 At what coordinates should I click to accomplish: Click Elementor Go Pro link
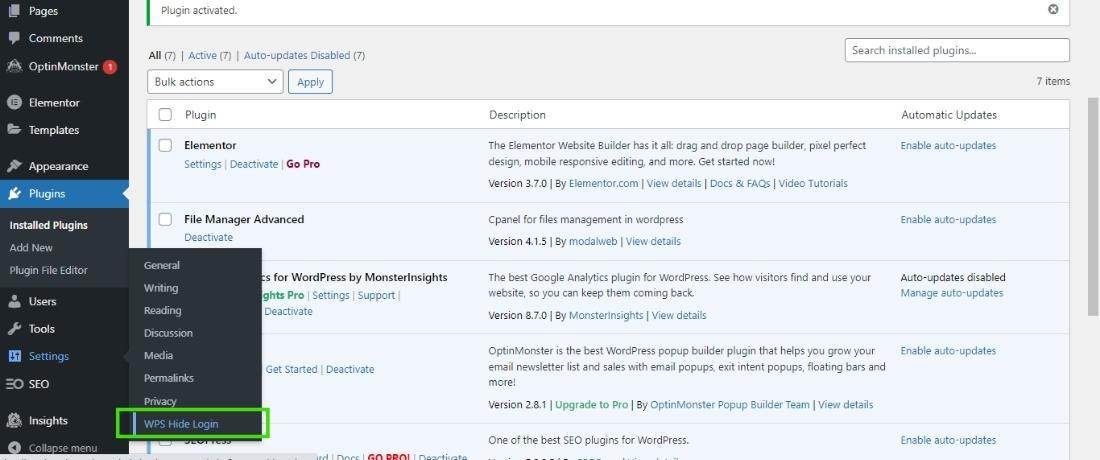click(303, 163)
